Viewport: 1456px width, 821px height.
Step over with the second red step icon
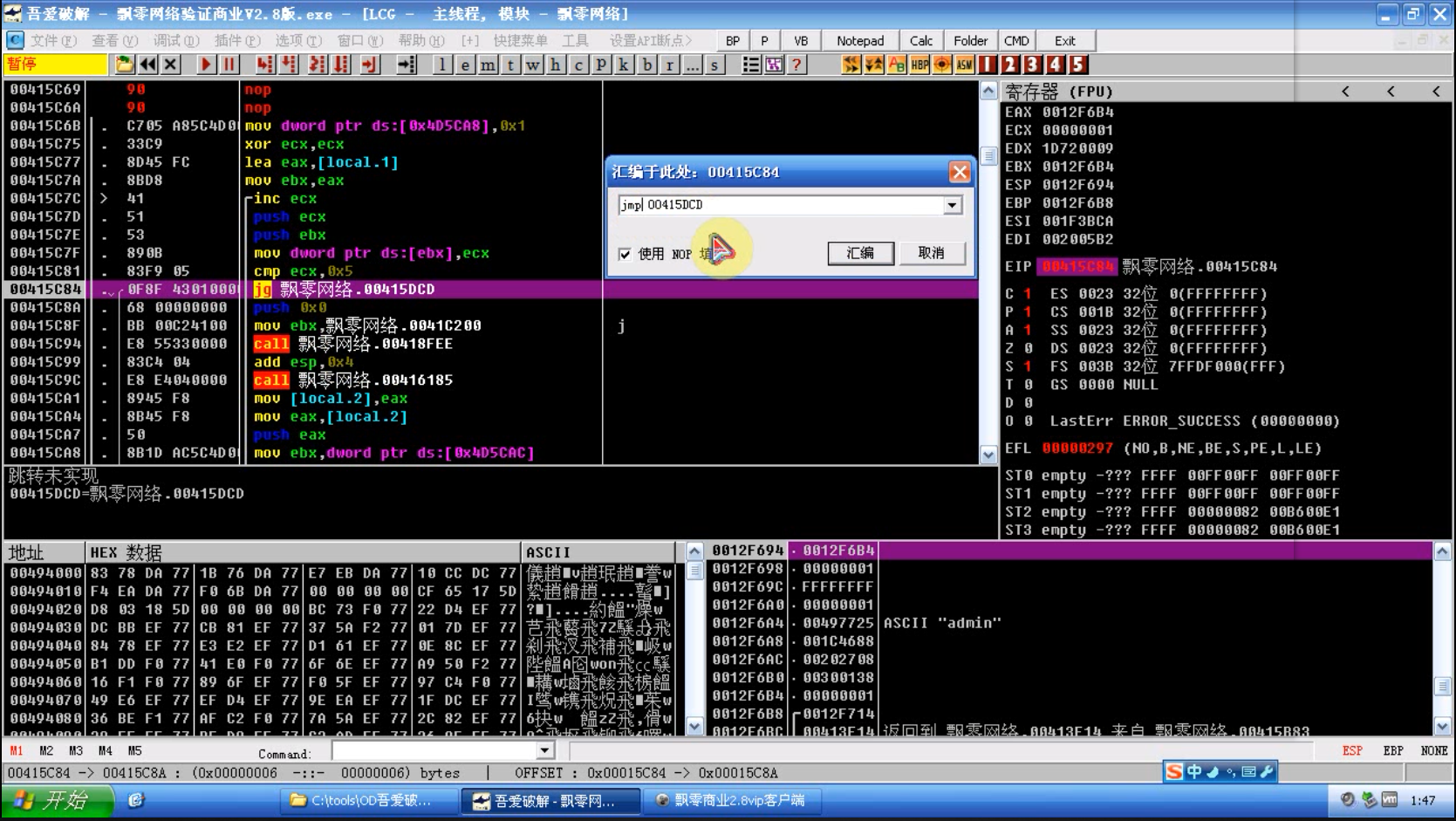(x=288, y=65)
